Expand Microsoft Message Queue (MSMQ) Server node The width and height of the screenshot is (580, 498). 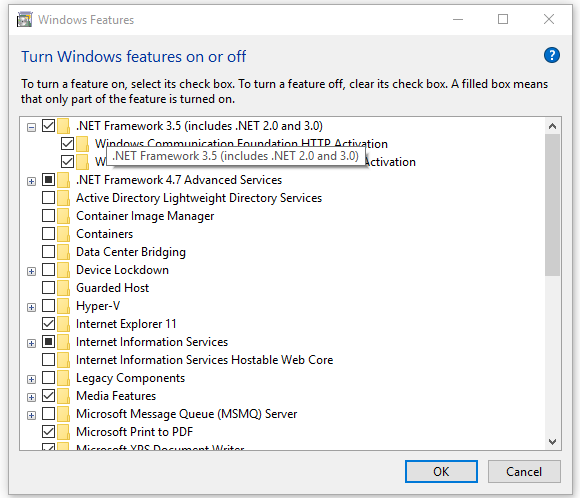31,415
